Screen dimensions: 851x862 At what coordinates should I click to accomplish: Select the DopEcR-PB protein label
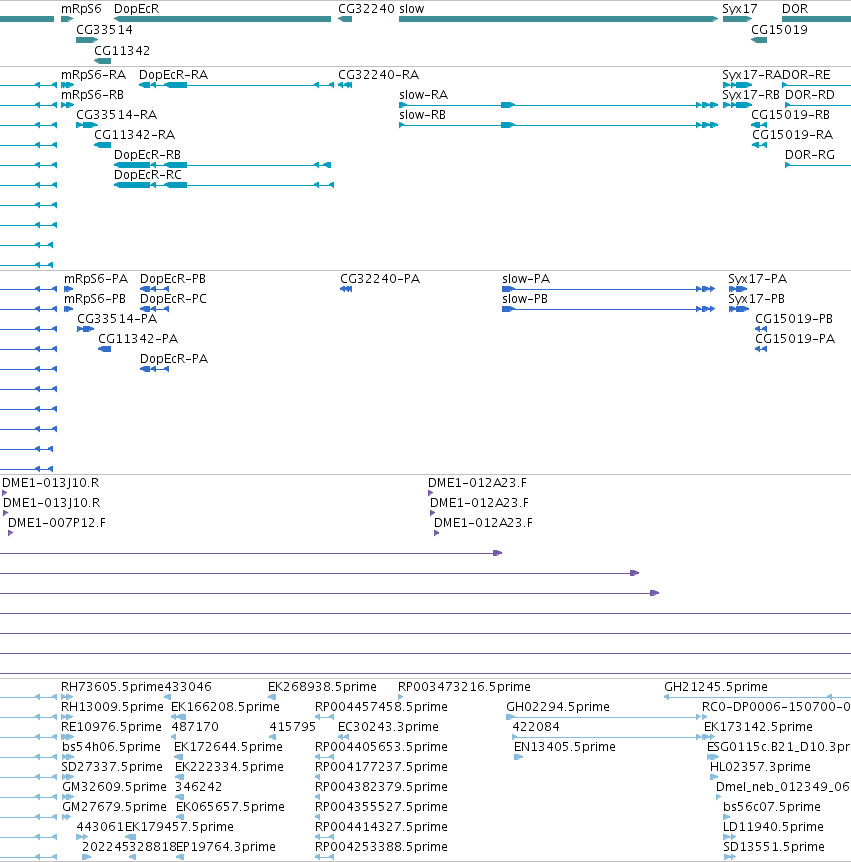tap(173, 279)
